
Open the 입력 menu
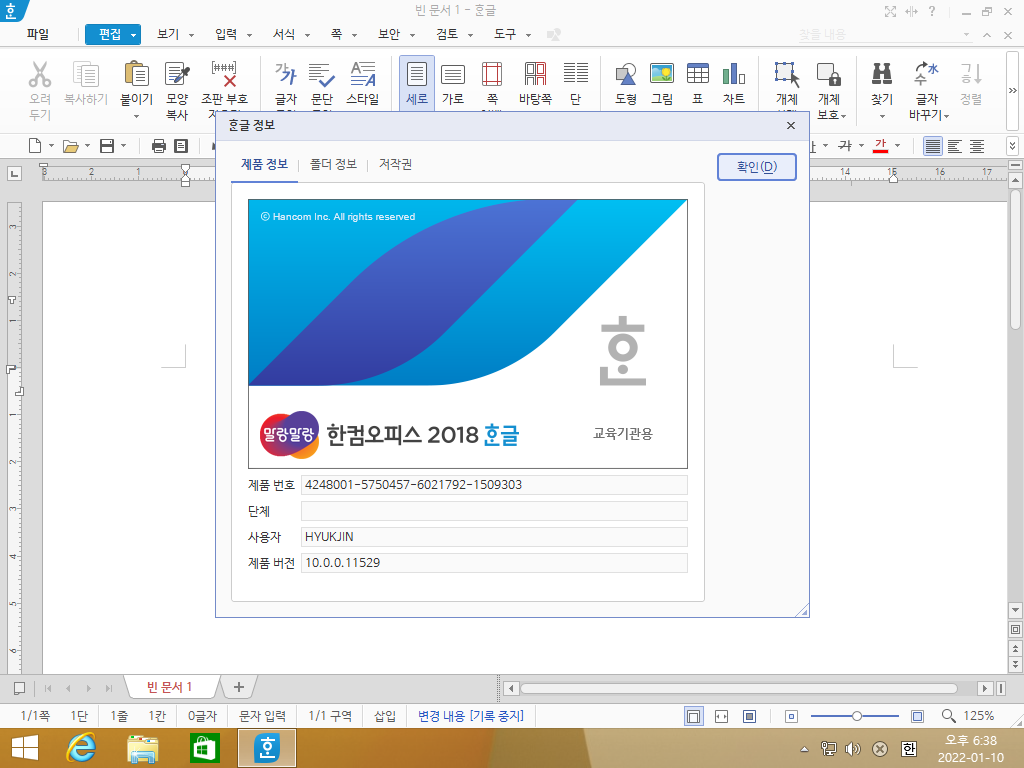[x=233, y=34]
